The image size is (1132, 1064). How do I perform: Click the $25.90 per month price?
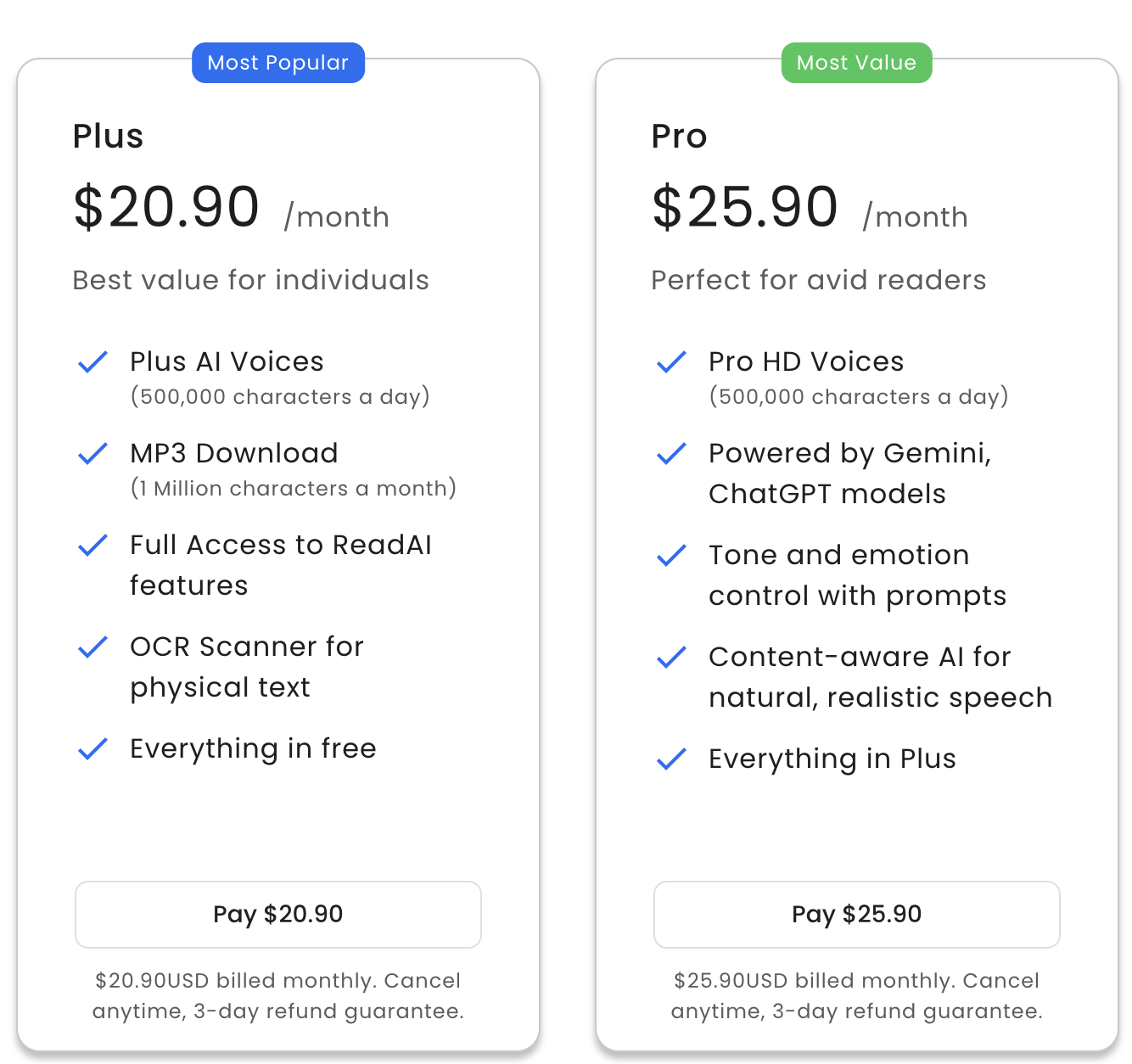745,207
